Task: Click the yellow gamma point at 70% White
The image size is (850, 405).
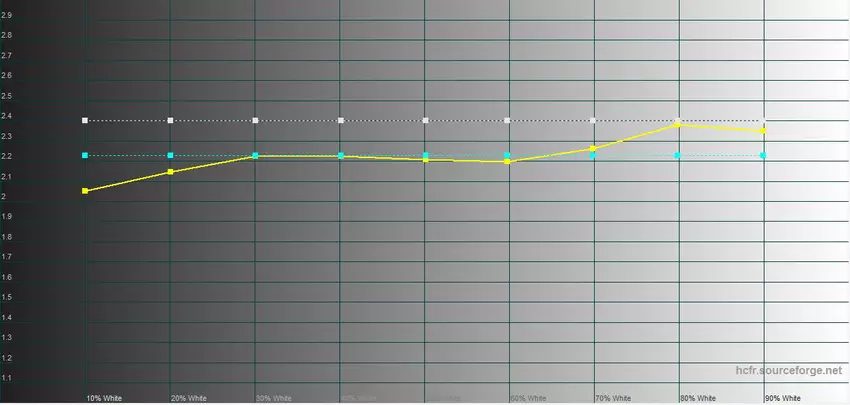Action: pos(593,148)
